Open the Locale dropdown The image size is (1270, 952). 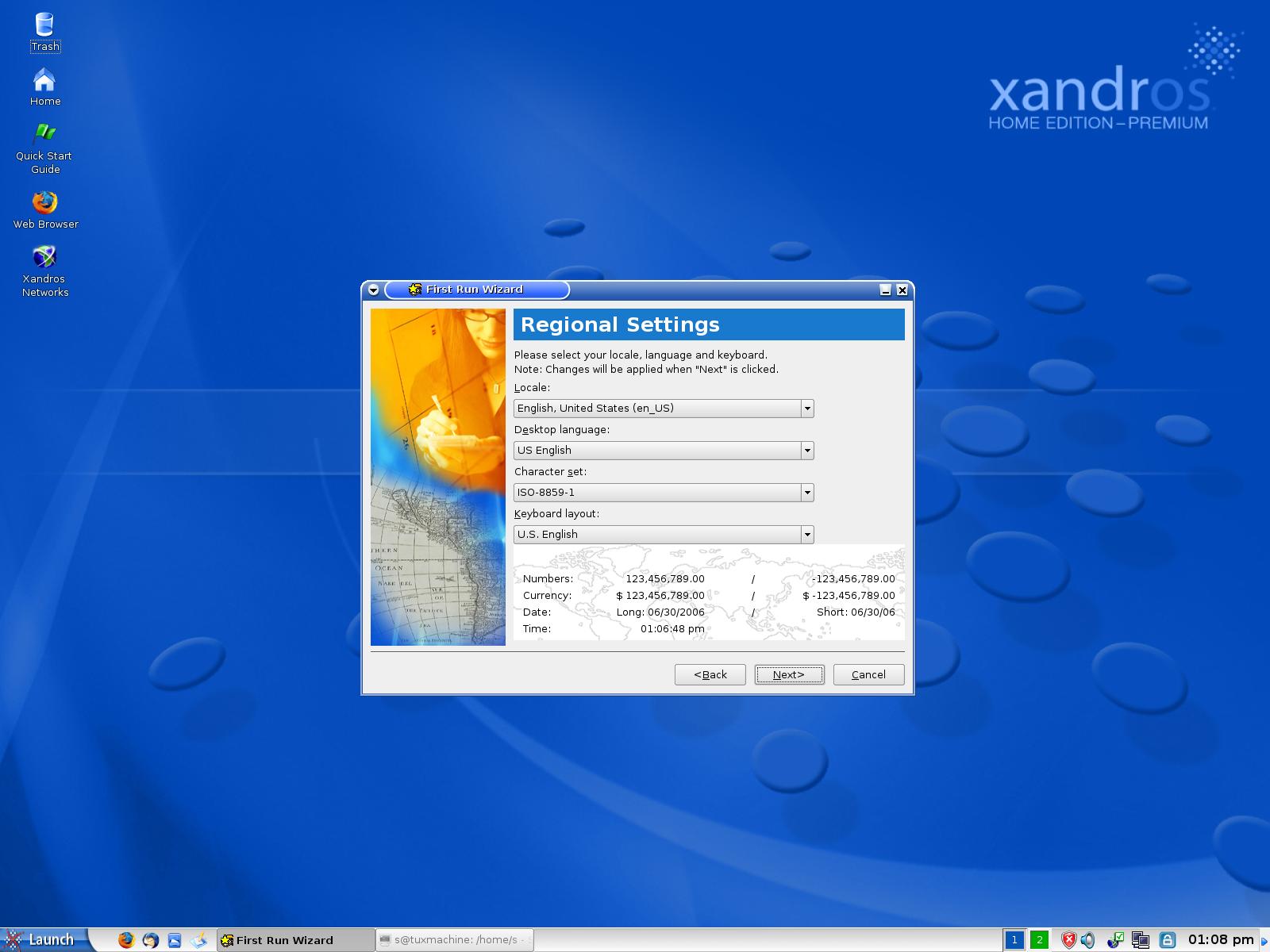(x=664, y=409)
